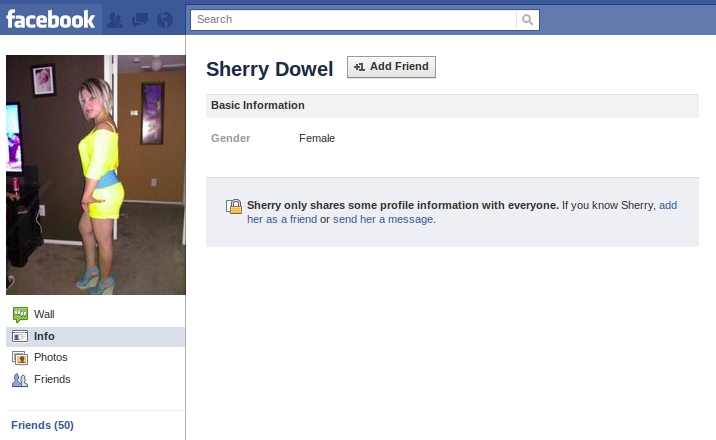
Task: Open friend requests icon in header
Action: tap(115, 20)
